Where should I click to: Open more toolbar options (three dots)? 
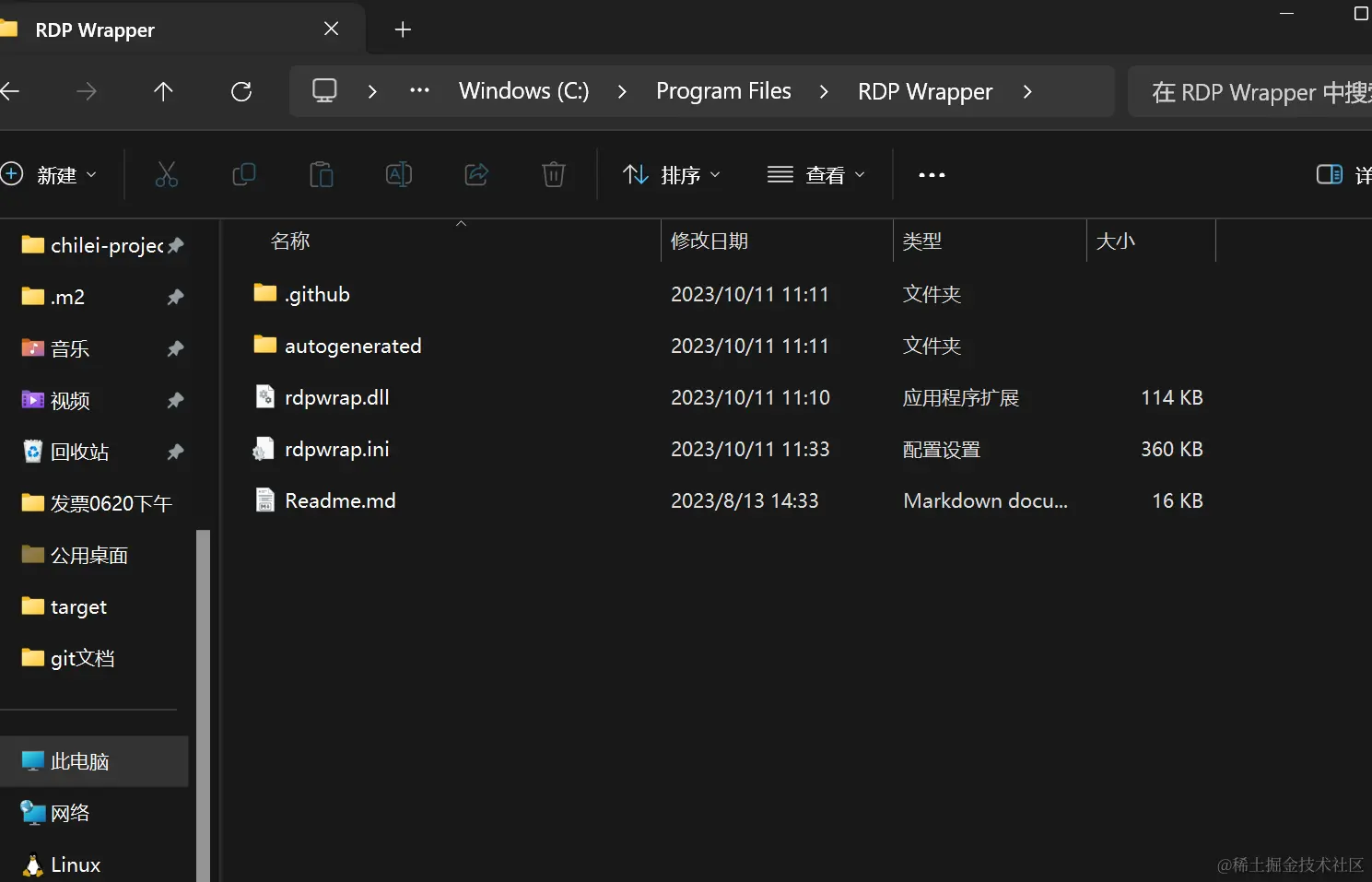pos(932,175)
